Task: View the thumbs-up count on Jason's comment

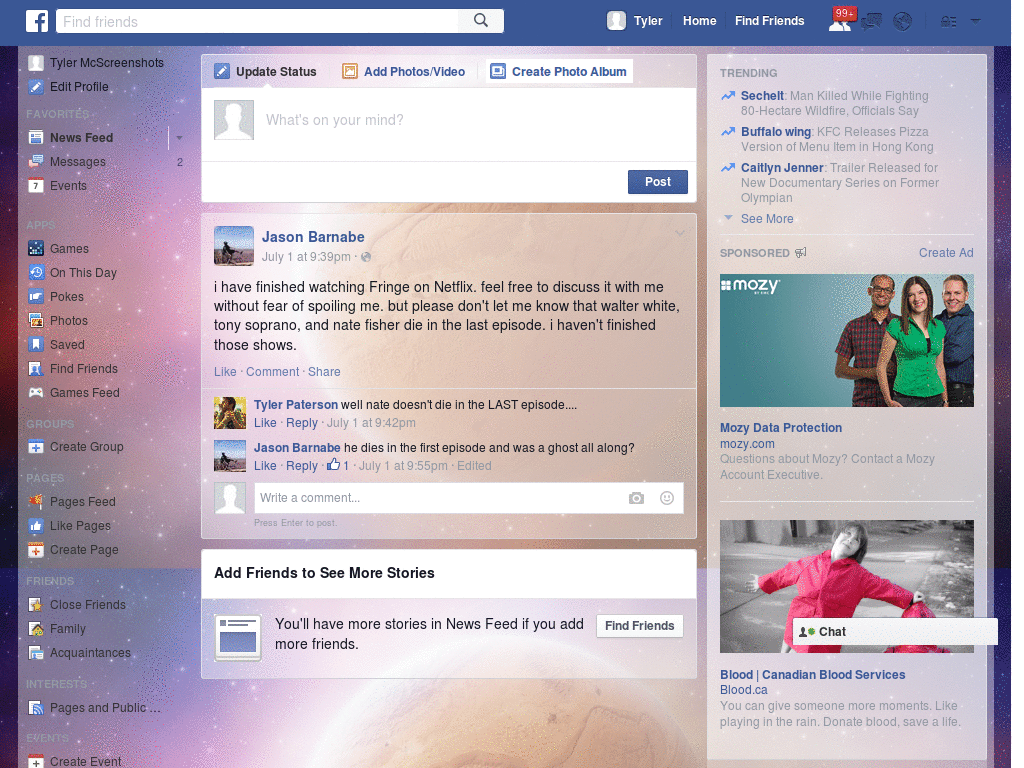Action: [x=338, y=466]
